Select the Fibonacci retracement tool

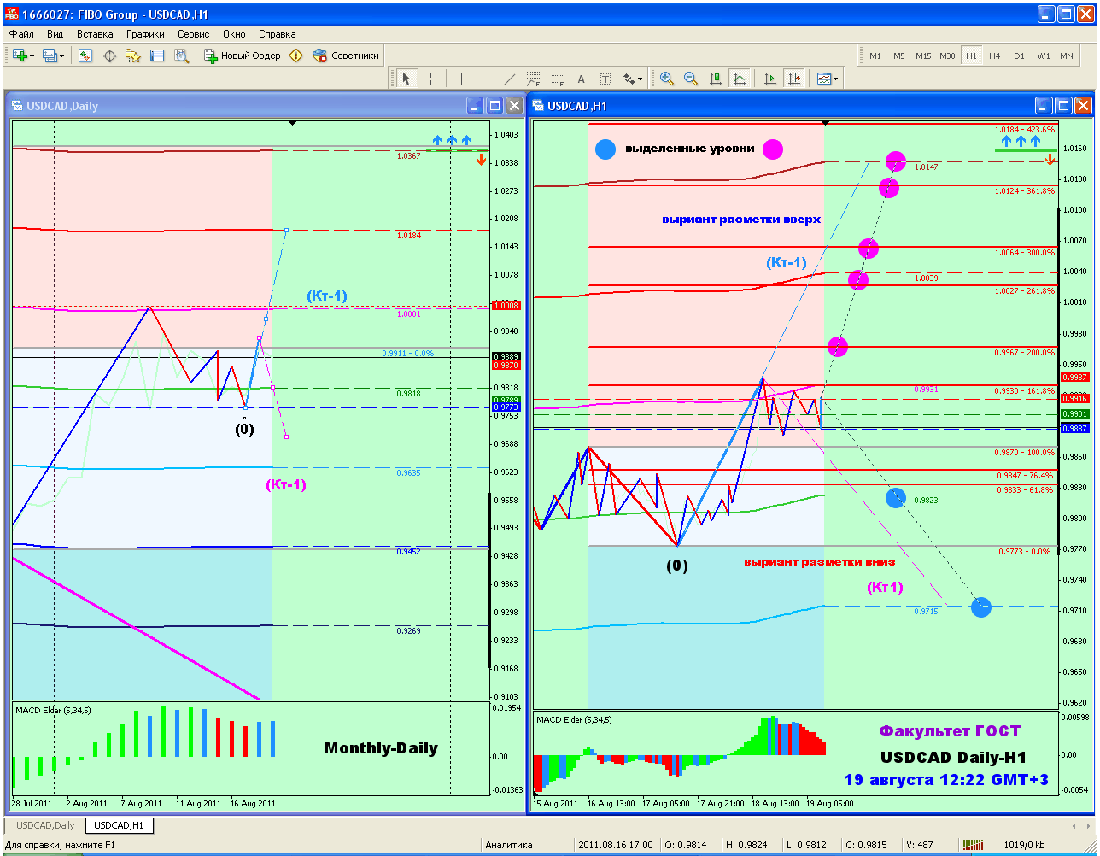558,79
